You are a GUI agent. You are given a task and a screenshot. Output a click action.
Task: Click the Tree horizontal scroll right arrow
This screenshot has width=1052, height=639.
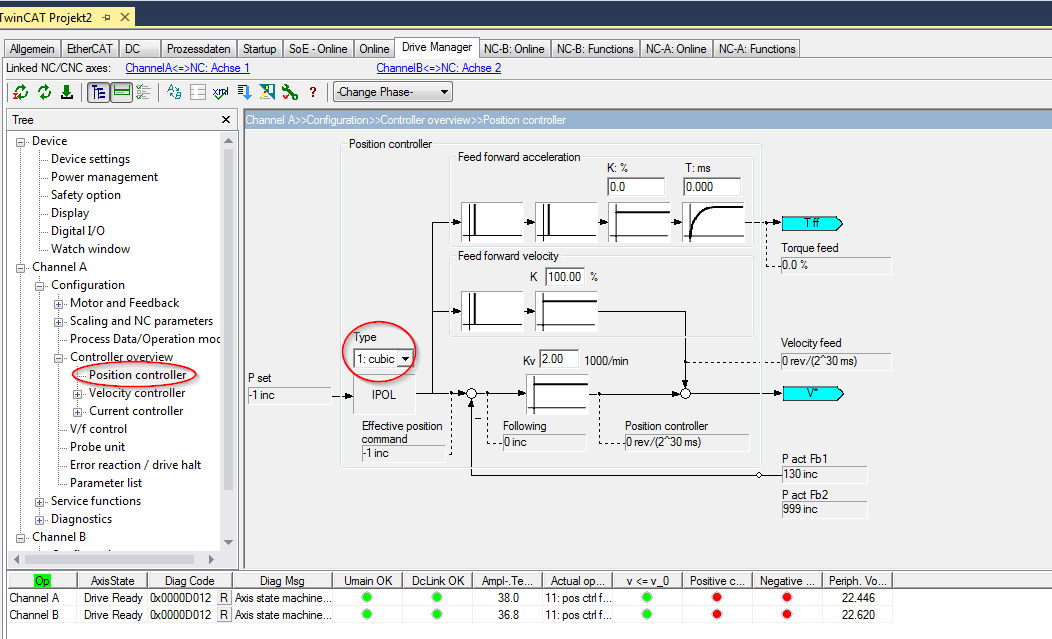211,559
